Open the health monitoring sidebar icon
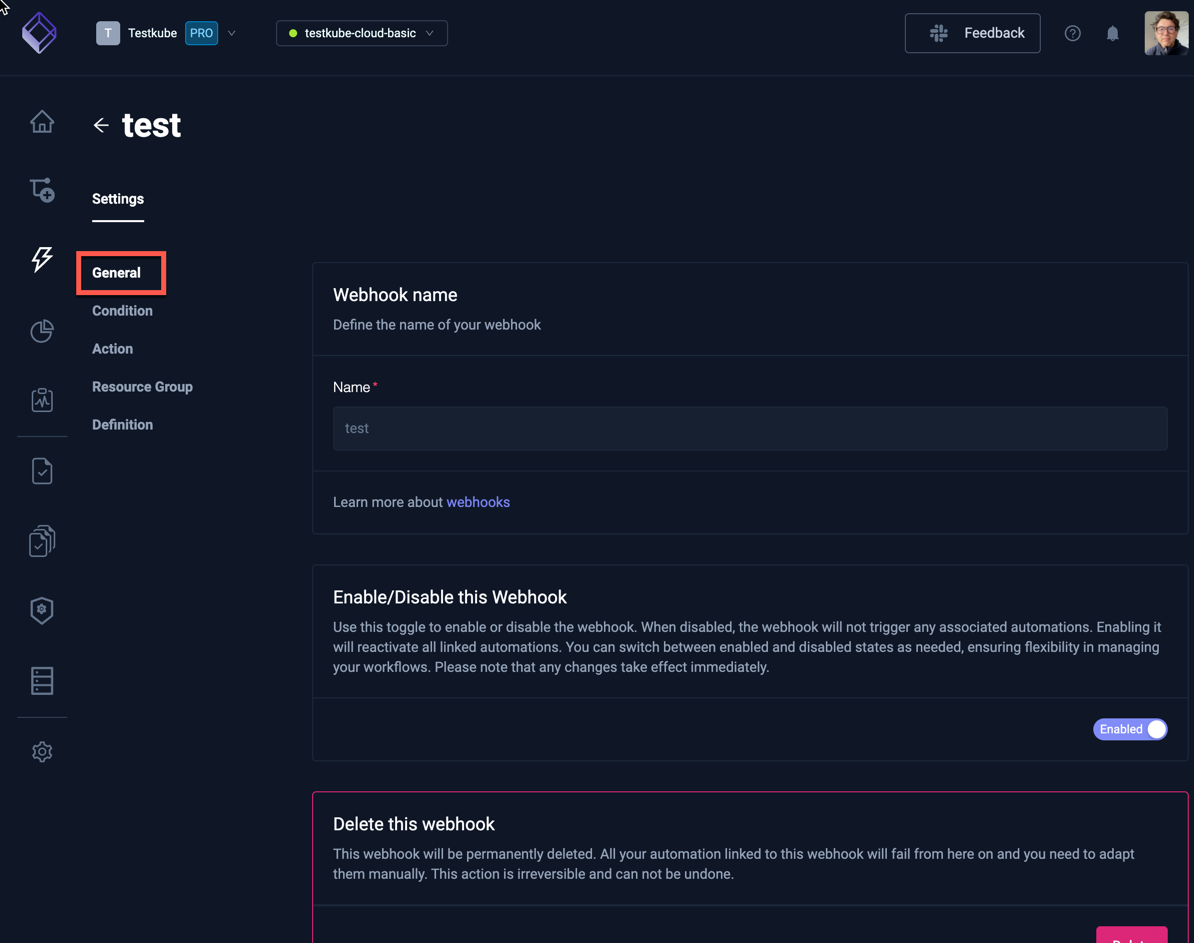This screenshot has height=943, width=1194. (42, 399)
